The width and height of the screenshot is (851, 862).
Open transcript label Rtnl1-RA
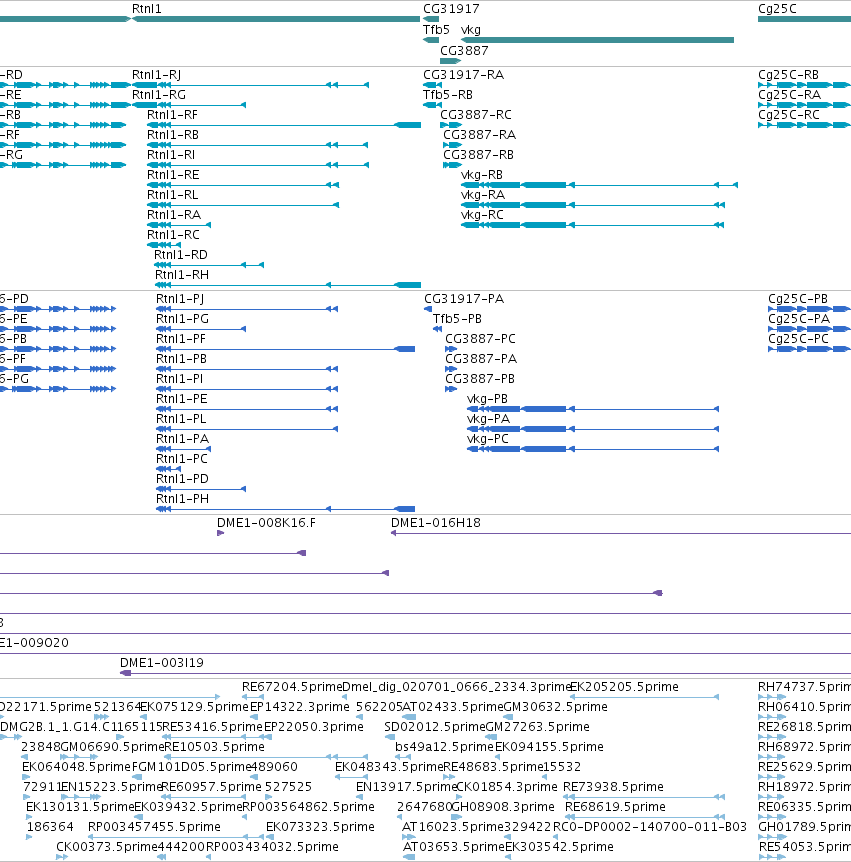[x=174, y=214]
